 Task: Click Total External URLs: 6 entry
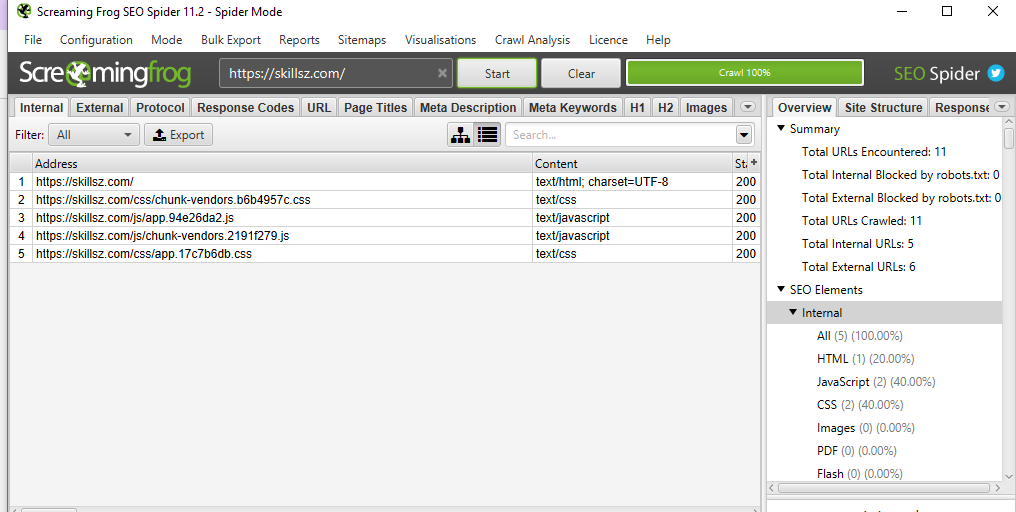859,266
